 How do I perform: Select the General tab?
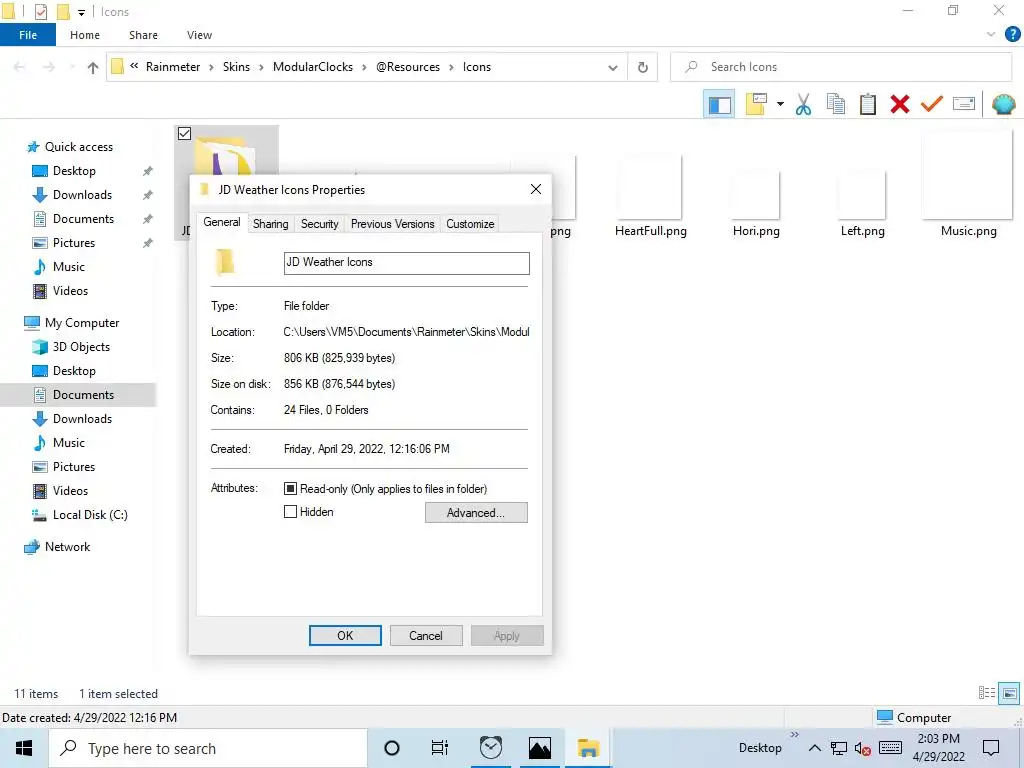click(x=222, y=222)
